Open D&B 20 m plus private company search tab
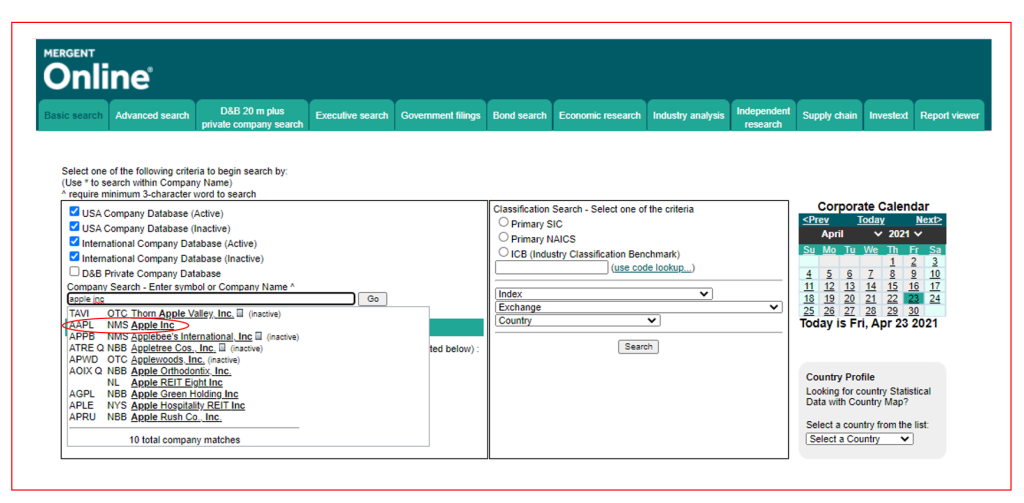Screen dimensions: 1024x503 [252, 116]
